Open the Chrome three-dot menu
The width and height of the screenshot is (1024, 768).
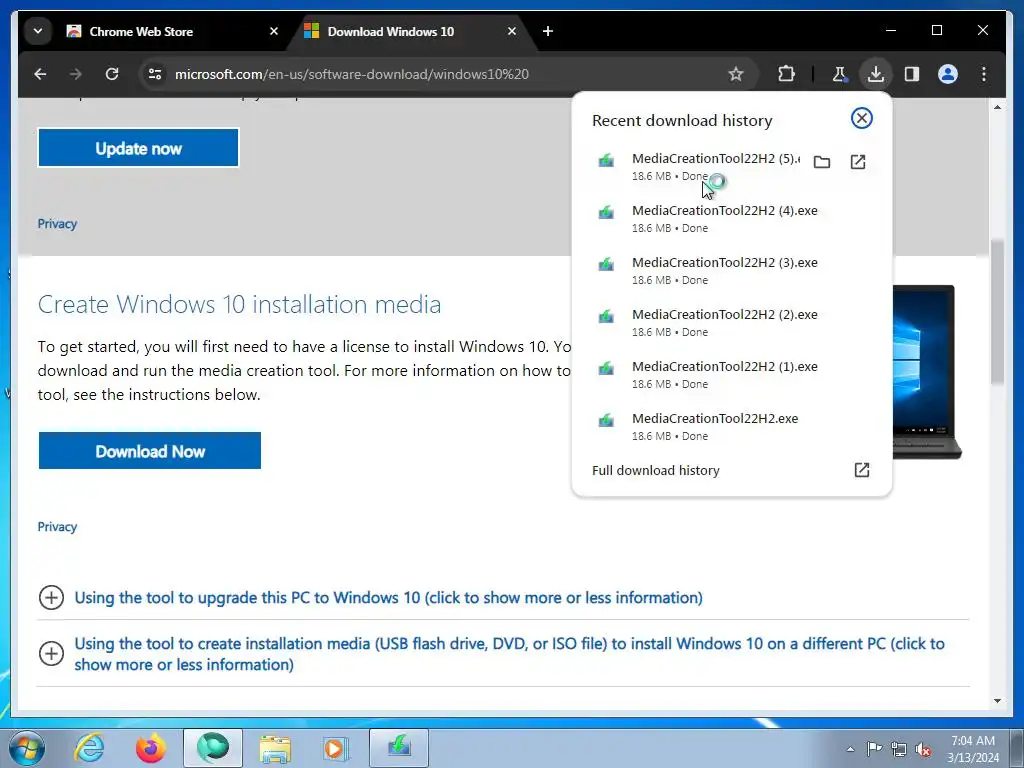click(x=984, y=74)
